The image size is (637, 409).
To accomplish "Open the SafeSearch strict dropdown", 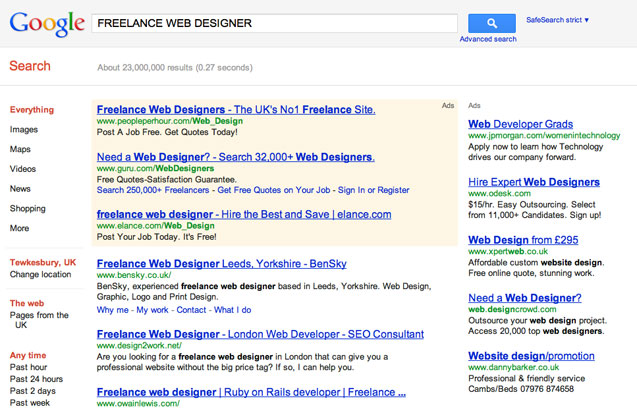I will (x=557, y=20).
